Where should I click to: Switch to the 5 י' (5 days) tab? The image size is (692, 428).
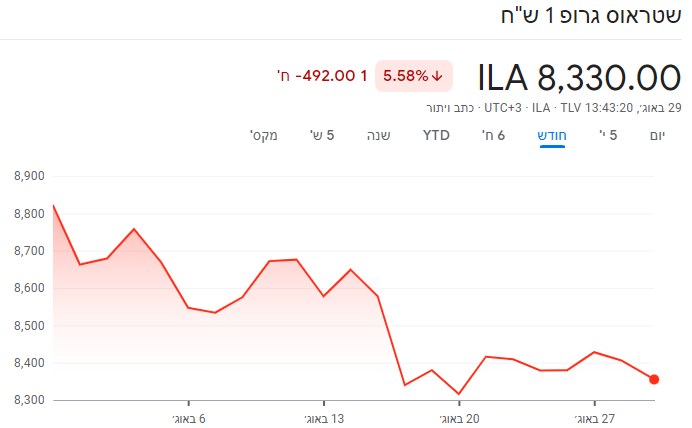[607, 134]
